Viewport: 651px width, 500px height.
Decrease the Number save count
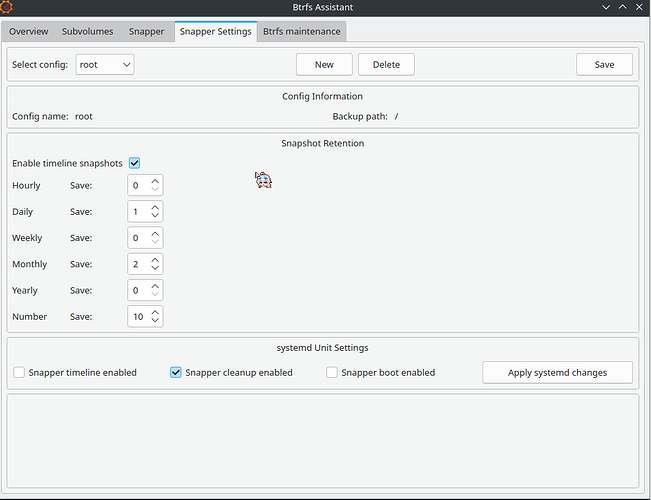click(x=155, y=321)
